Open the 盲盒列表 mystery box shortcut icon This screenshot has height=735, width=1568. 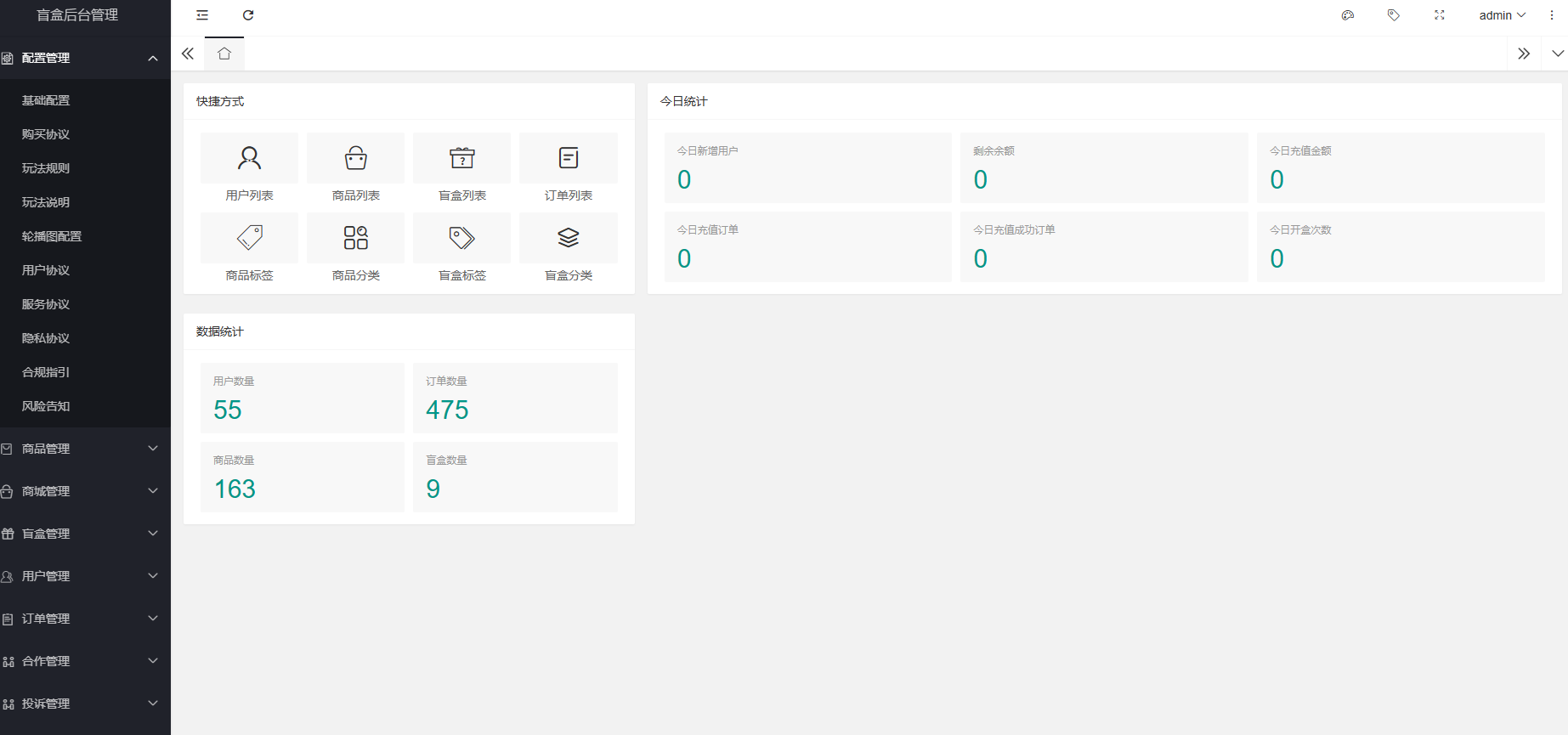(x=461, y=158)
